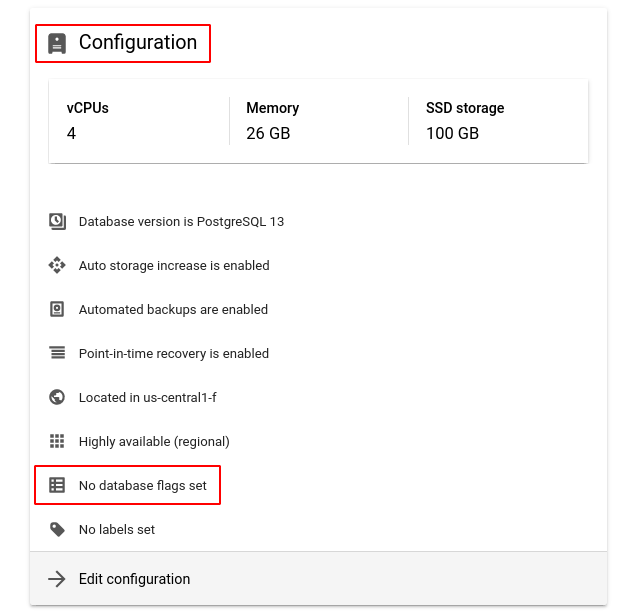
Task: Click the vCPUs value 4
Action: (x=71, y=133)
